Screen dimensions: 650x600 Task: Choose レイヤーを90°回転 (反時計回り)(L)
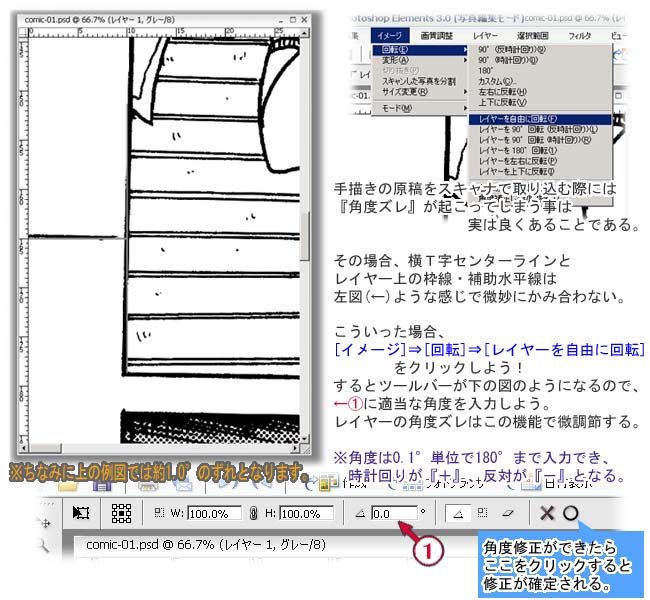(x=540, y=130)
